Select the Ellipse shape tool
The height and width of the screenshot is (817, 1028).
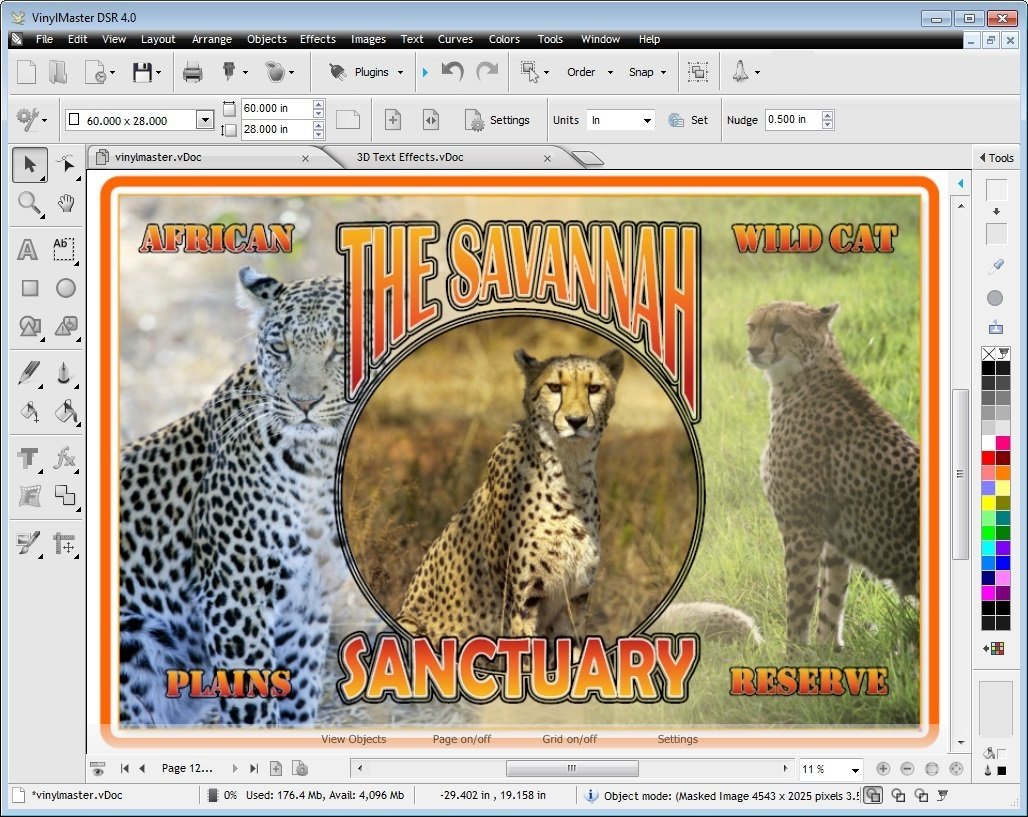tap(64, 288)
